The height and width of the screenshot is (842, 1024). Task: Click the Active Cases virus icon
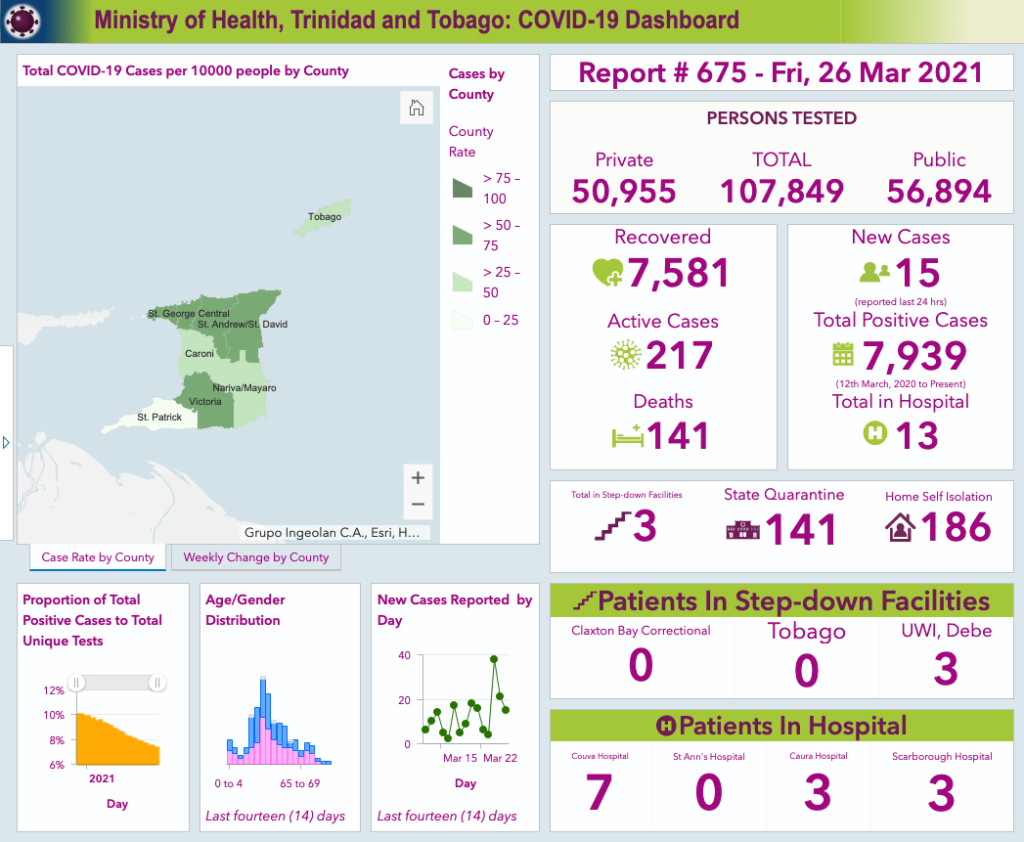pos(626,355)
